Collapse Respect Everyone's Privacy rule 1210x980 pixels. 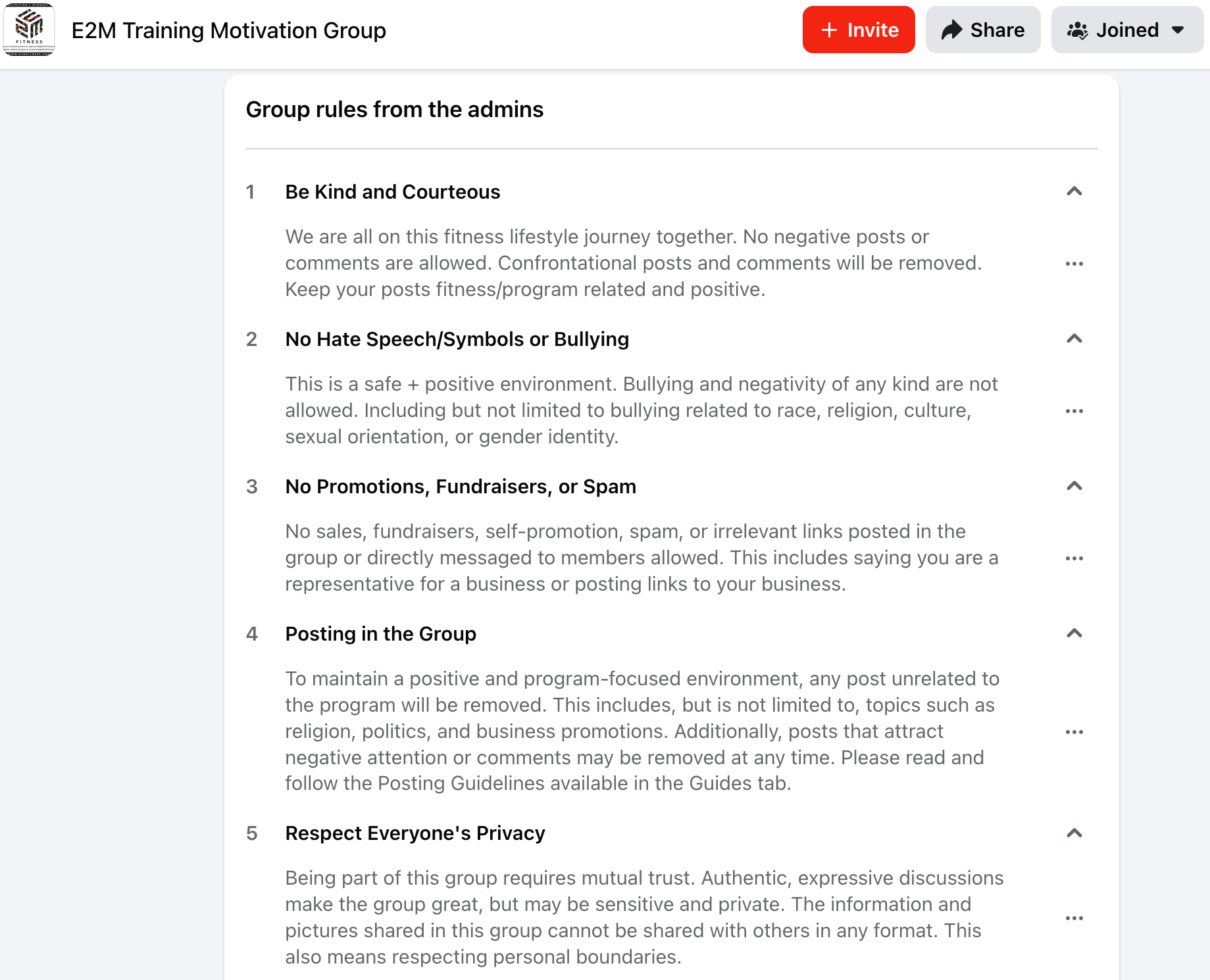1074,833
